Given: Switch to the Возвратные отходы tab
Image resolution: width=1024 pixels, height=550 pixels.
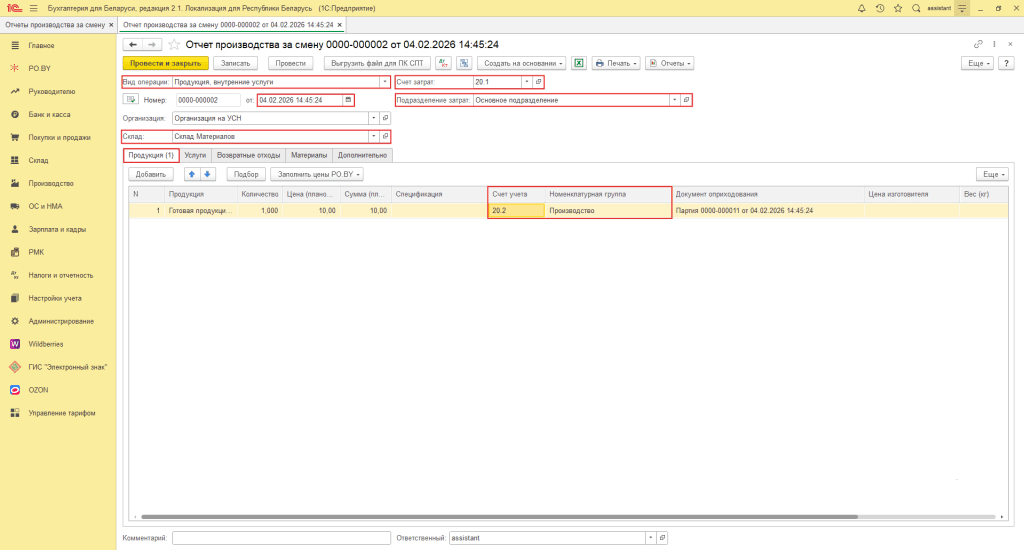Looking at the screenshot, I should click(x=248, y=155).
